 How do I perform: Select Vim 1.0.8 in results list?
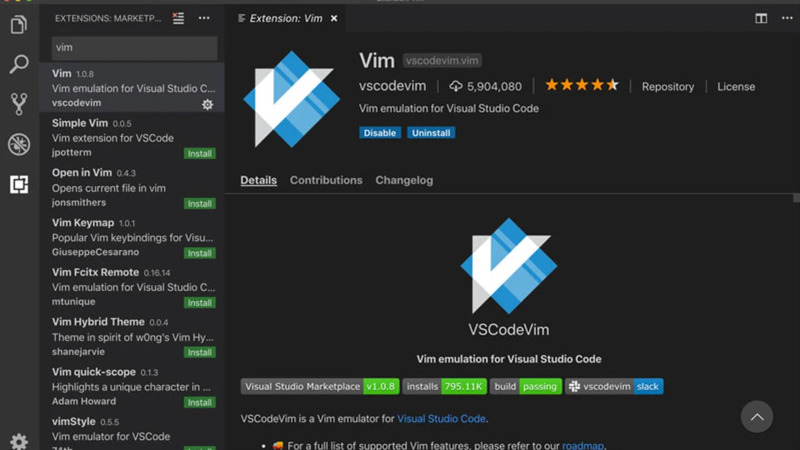[132, 87]
